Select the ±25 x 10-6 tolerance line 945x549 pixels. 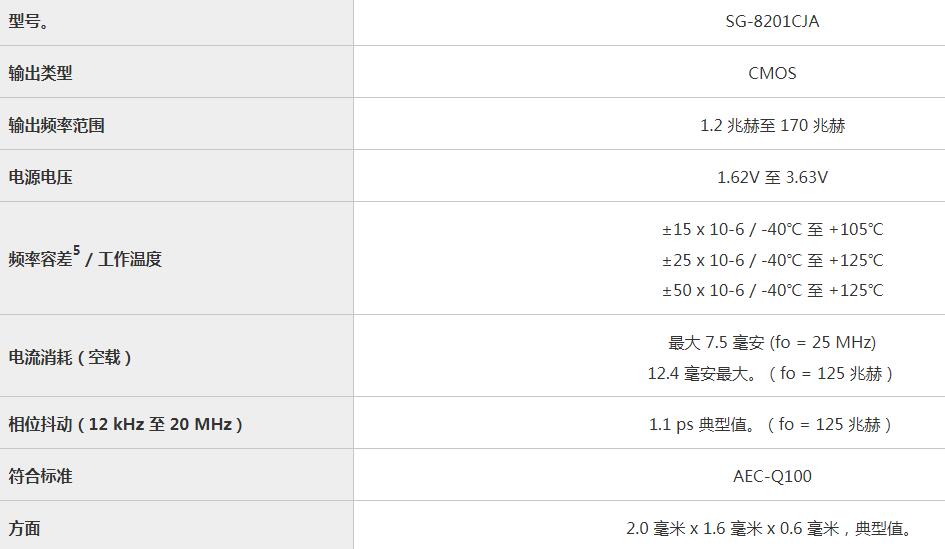773,260
